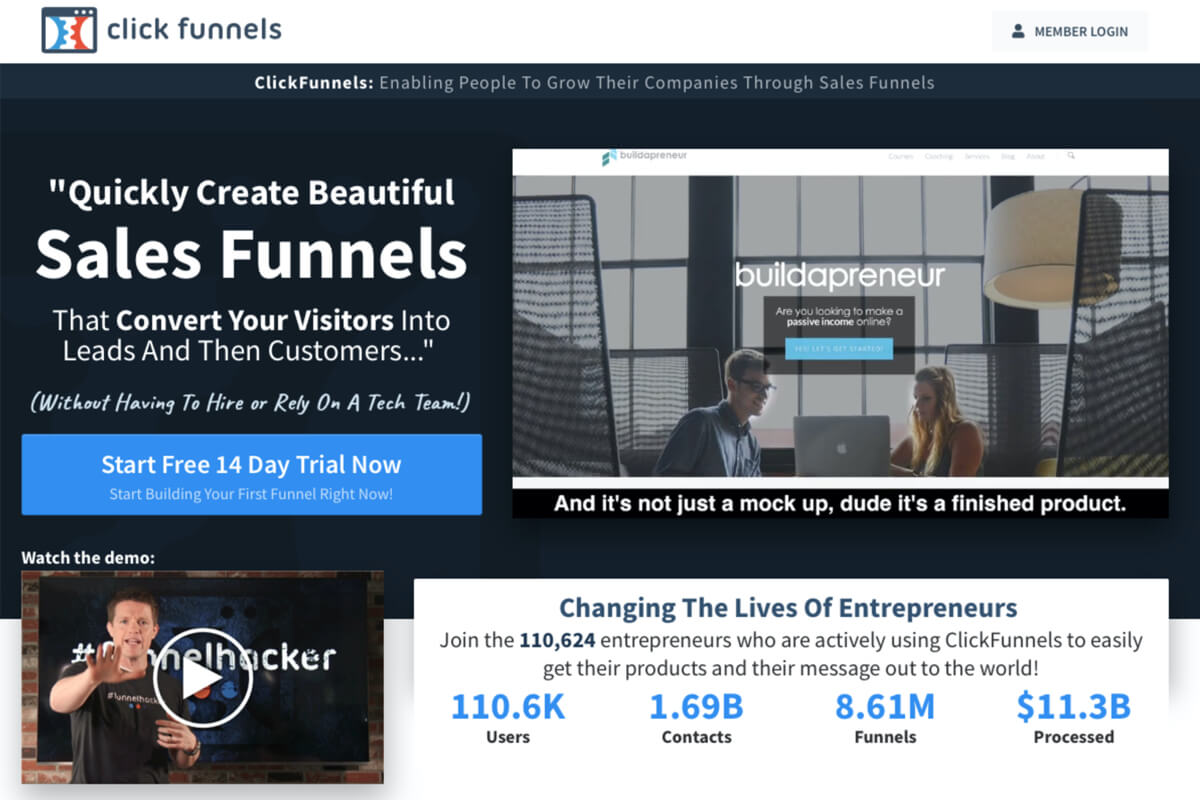Open About in the buildapreneur nav
This screenshot has height=800, width=1200.
click(1035, 157)
